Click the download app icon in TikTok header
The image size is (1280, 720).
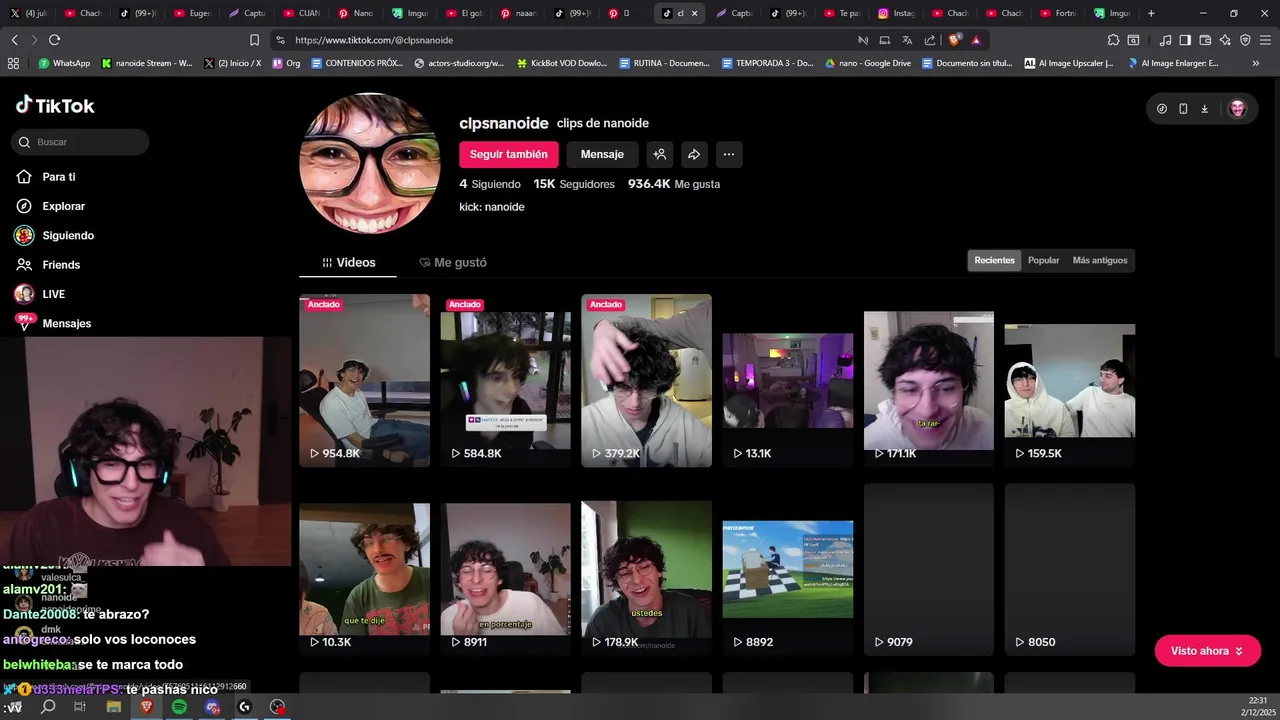tap(1204, 109)
